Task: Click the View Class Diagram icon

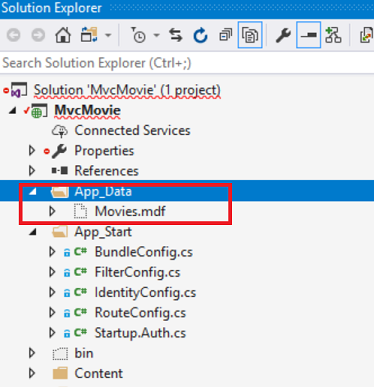Action: (333, 35)
